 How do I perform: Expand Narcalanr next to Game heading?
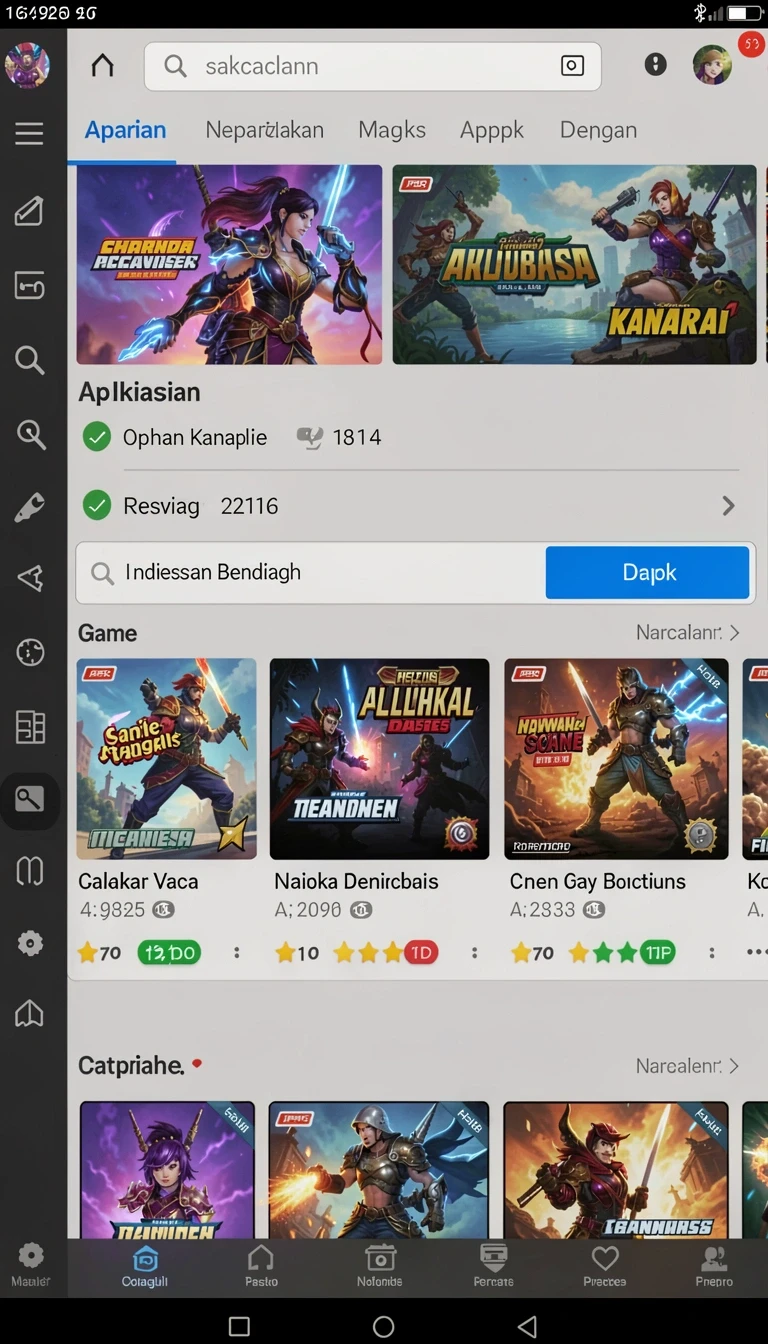point(688,633)
